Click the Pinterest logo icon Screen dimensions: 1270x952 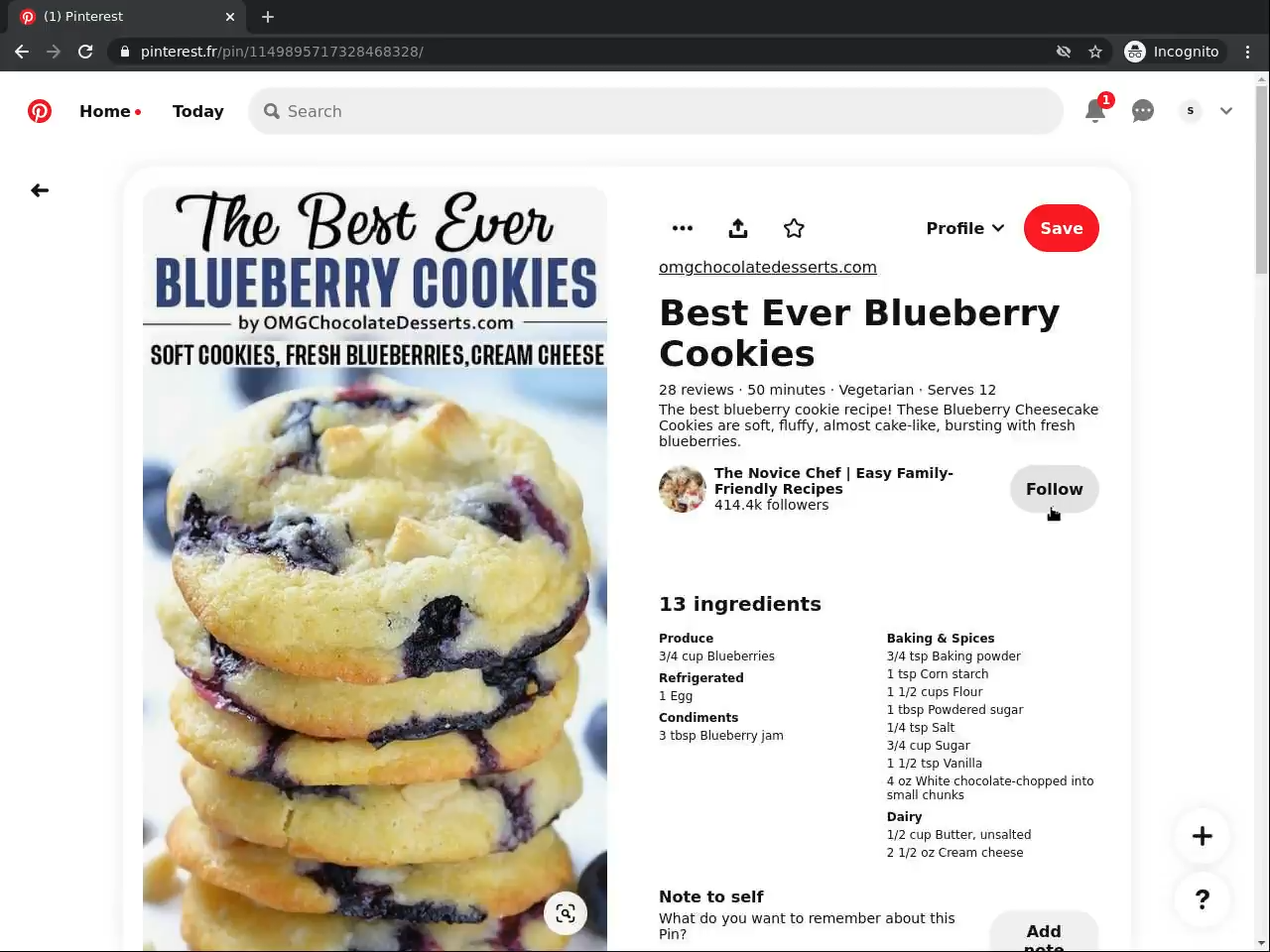coord(40,111)
